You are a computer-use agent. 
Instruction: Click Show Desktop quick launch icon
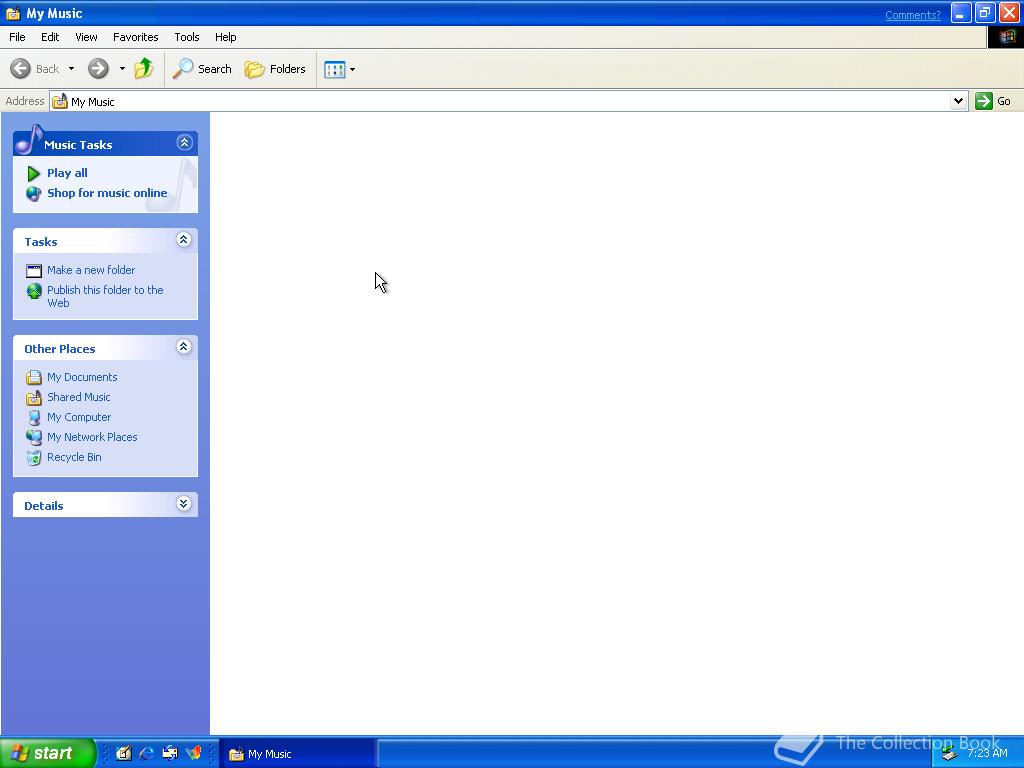(x=170, y=754)
